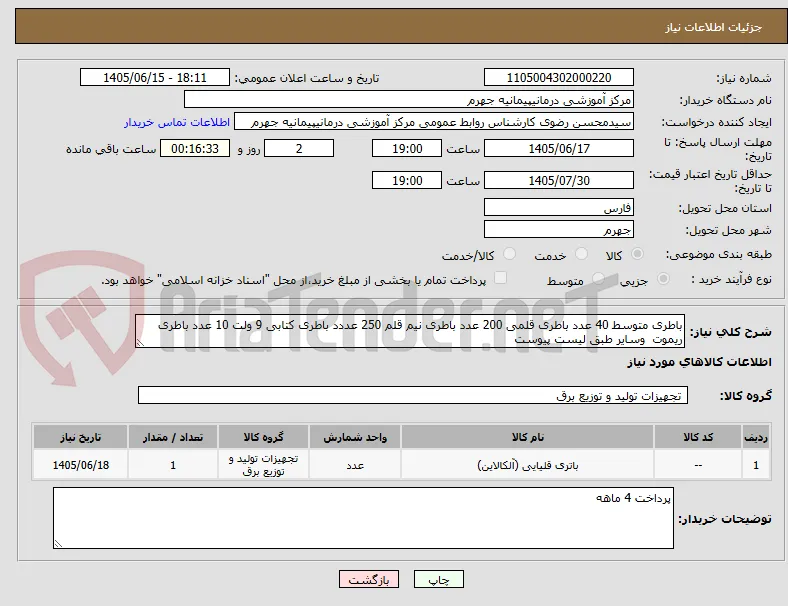The width and height of the screenshot is (788, 606).
Task: Click the نام کالا column header
Action: [527, 437]
